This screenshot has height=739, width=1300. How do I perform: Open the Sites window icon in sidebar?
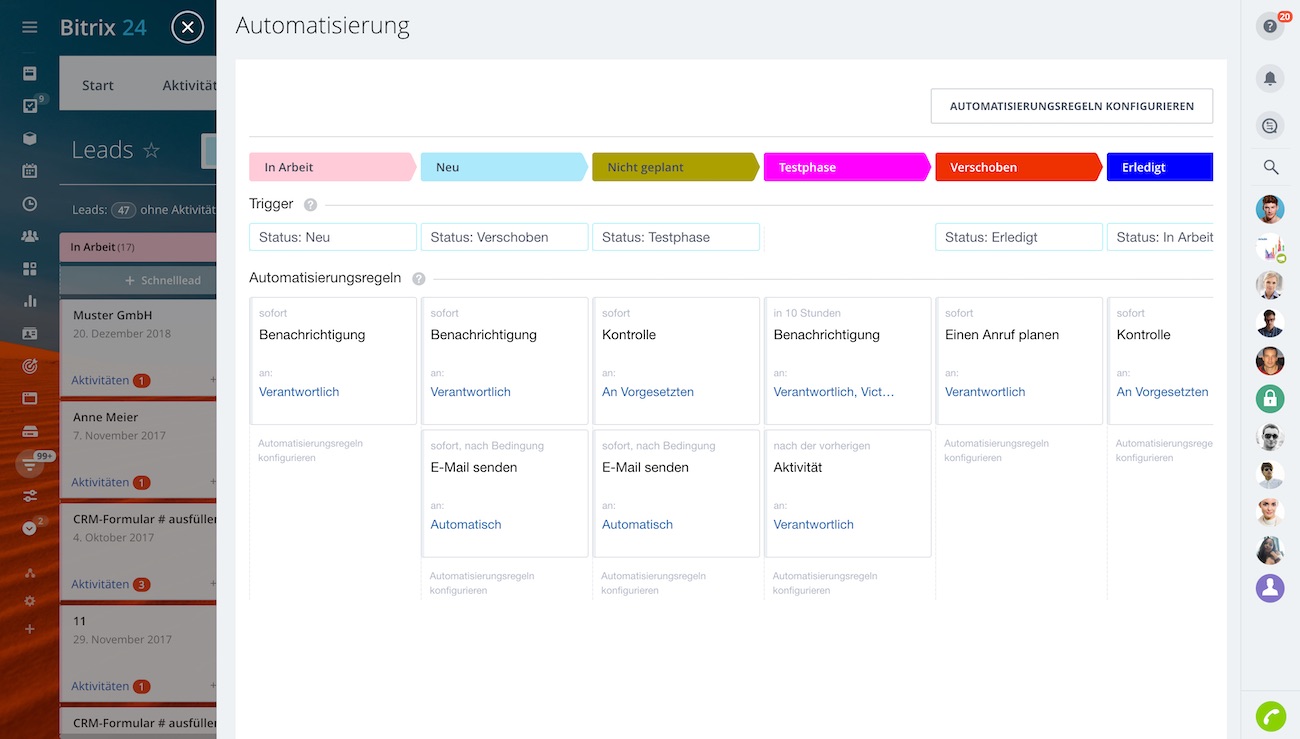point(30,398)
